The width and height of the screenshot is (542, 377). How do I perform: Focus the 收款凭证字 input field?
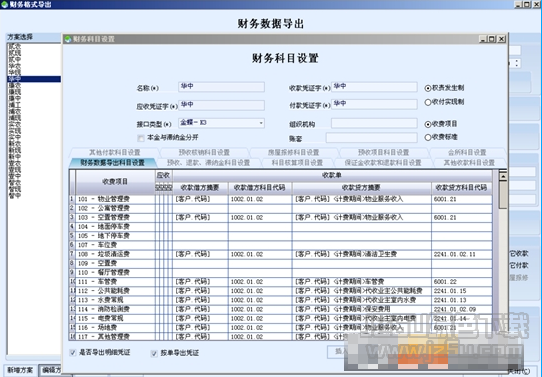374,87
